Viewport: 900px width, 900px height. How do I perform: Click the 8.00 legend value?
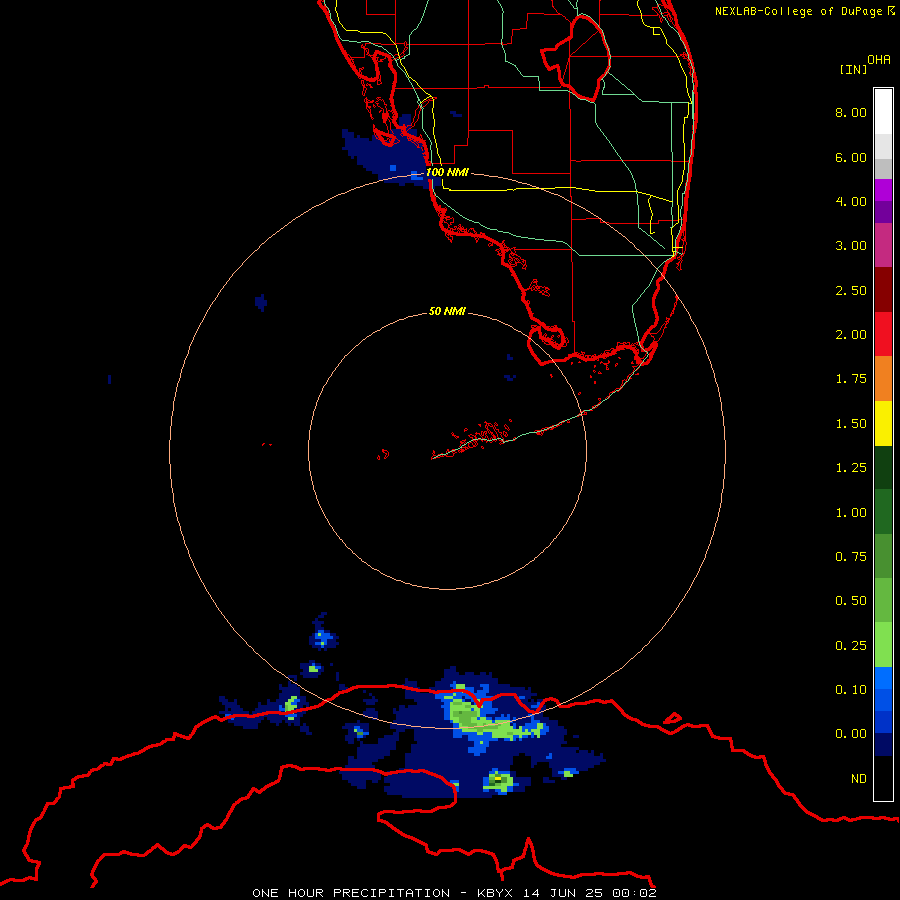coord(851,112)
